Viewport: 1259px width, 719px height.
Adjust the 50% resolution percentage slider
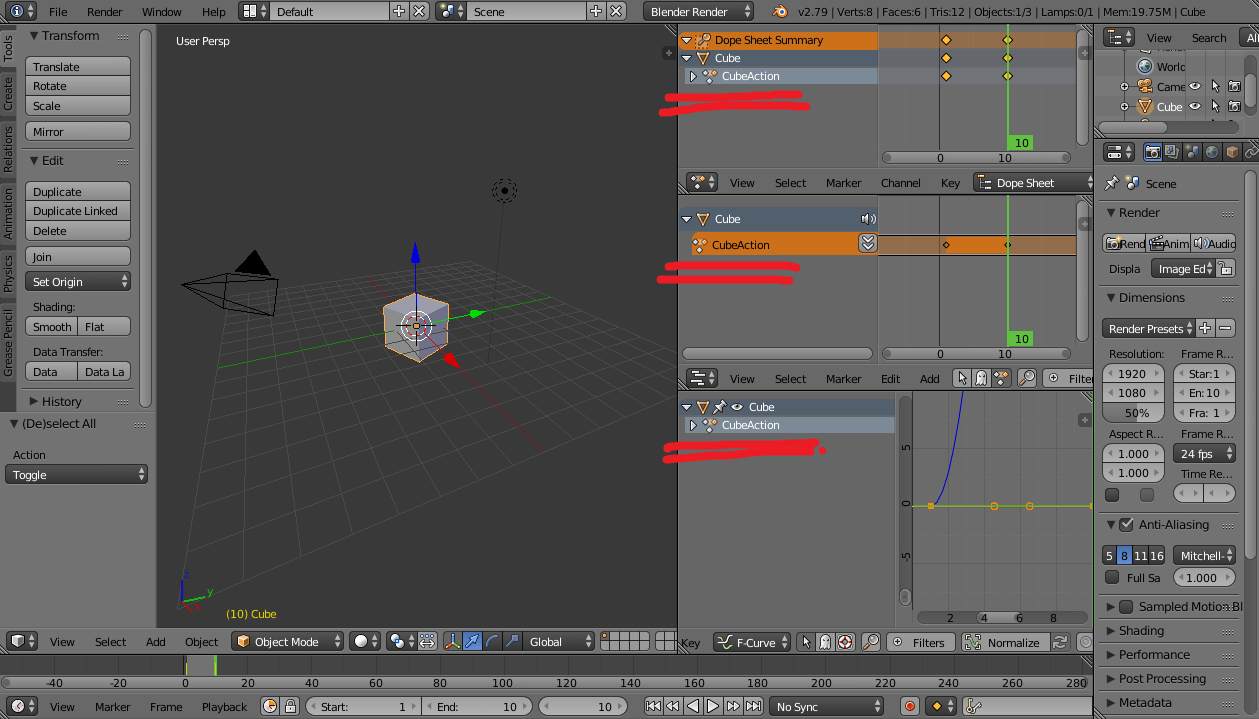[x=1133, y=413]
